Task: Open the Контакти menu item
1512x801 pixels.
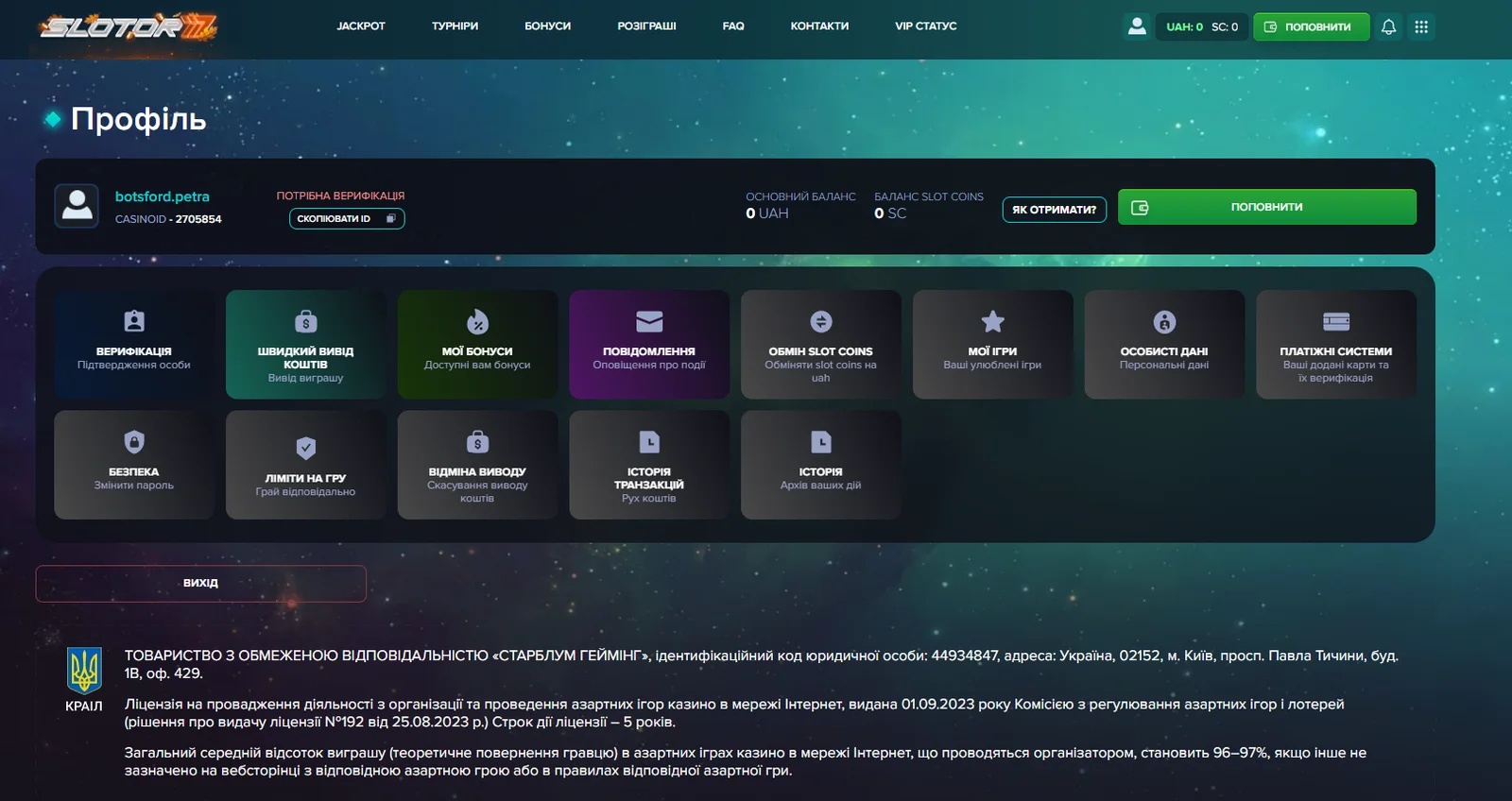Action: click(x=819, y=26)
